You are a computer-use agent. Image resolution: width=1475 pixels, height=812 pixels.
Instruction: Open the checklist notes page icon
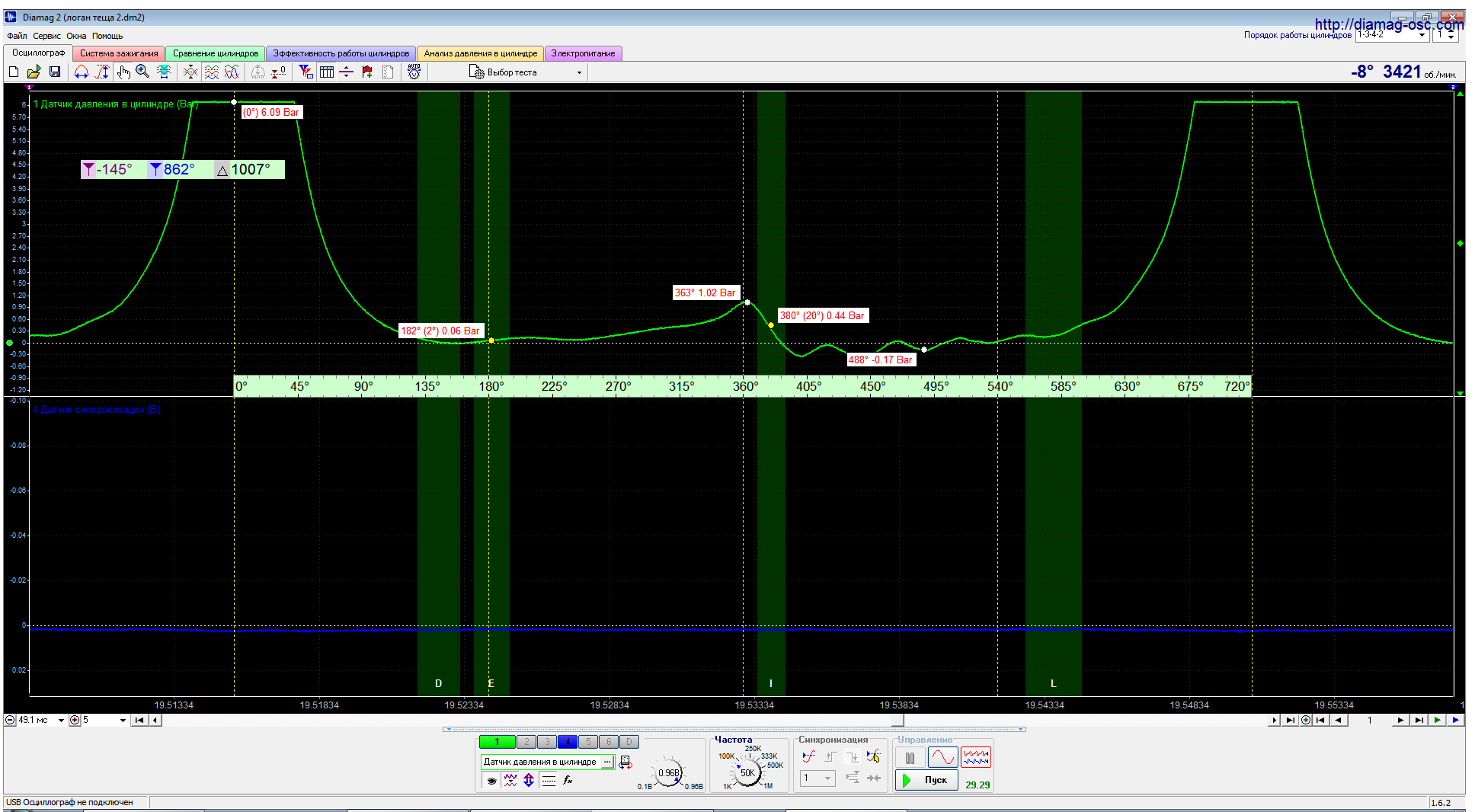tap(388, 72)
